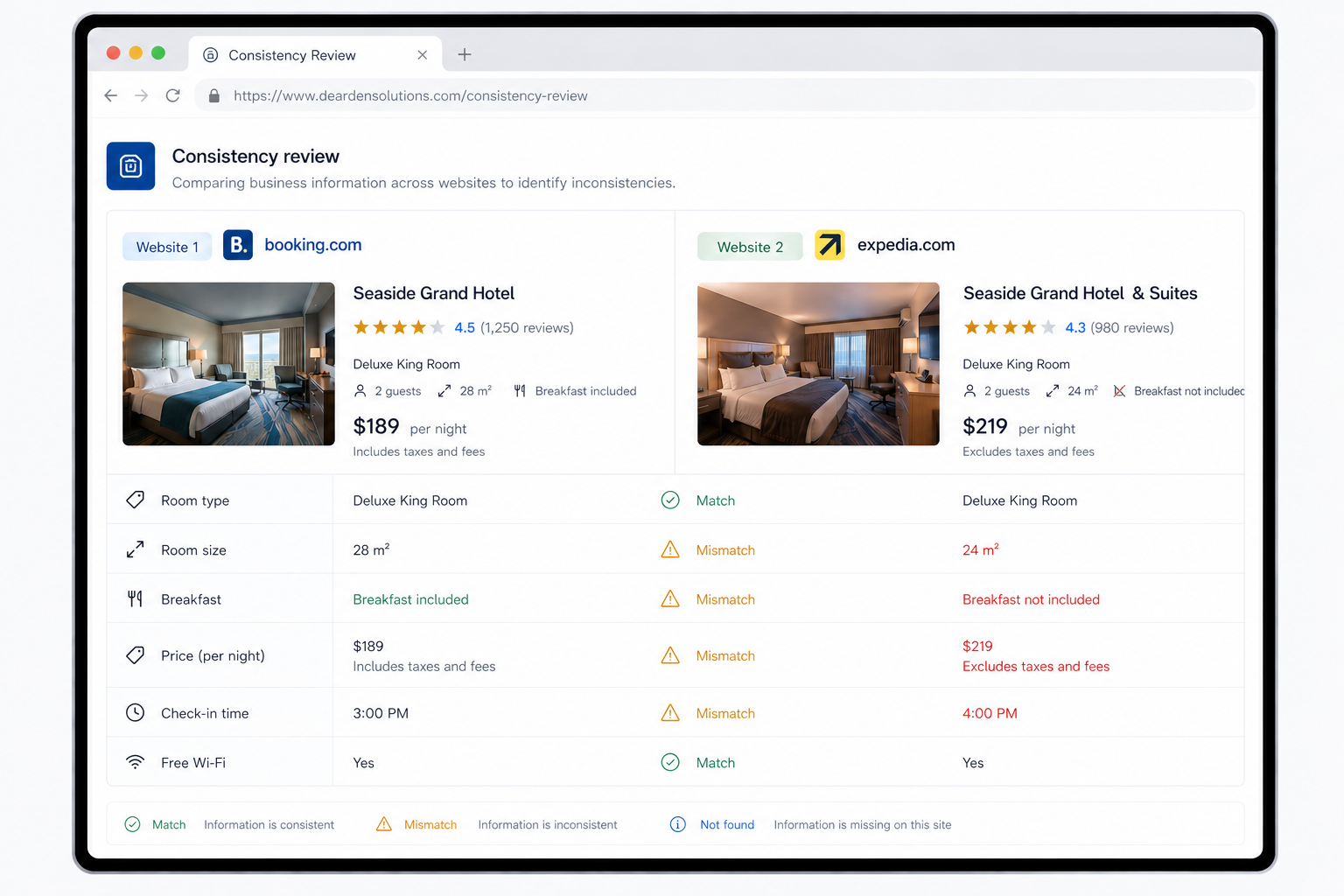Click the warning triangle in Room size row

coord(670,549)
